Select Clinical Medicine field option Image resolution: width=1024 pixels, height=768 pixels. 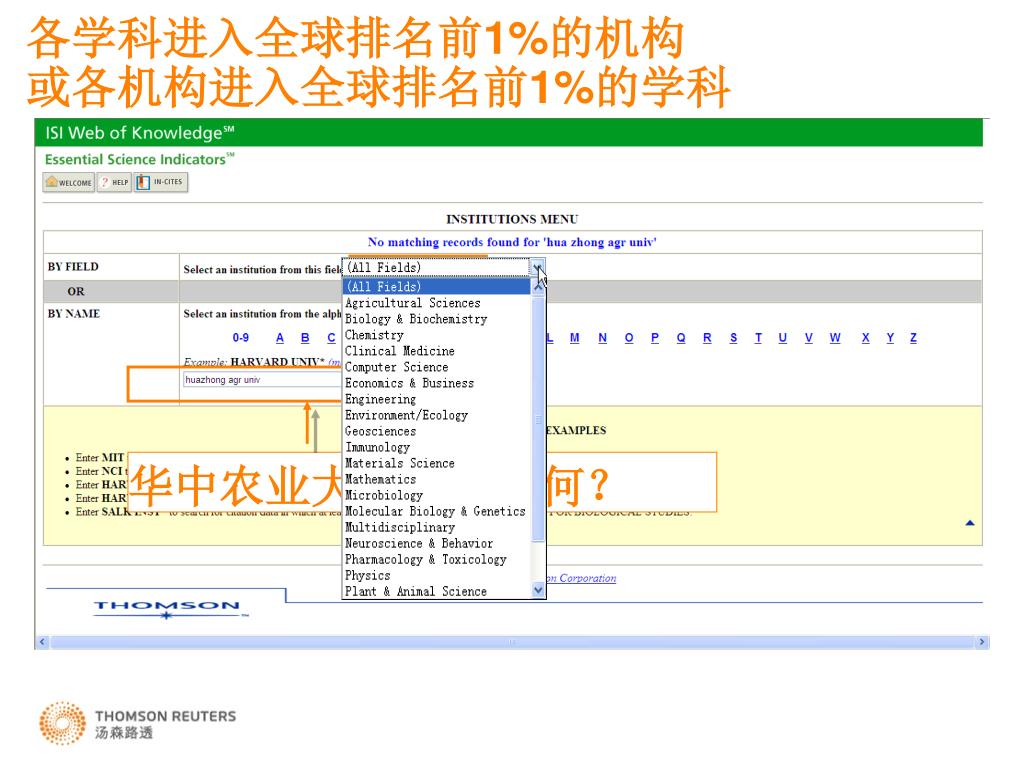400,351
